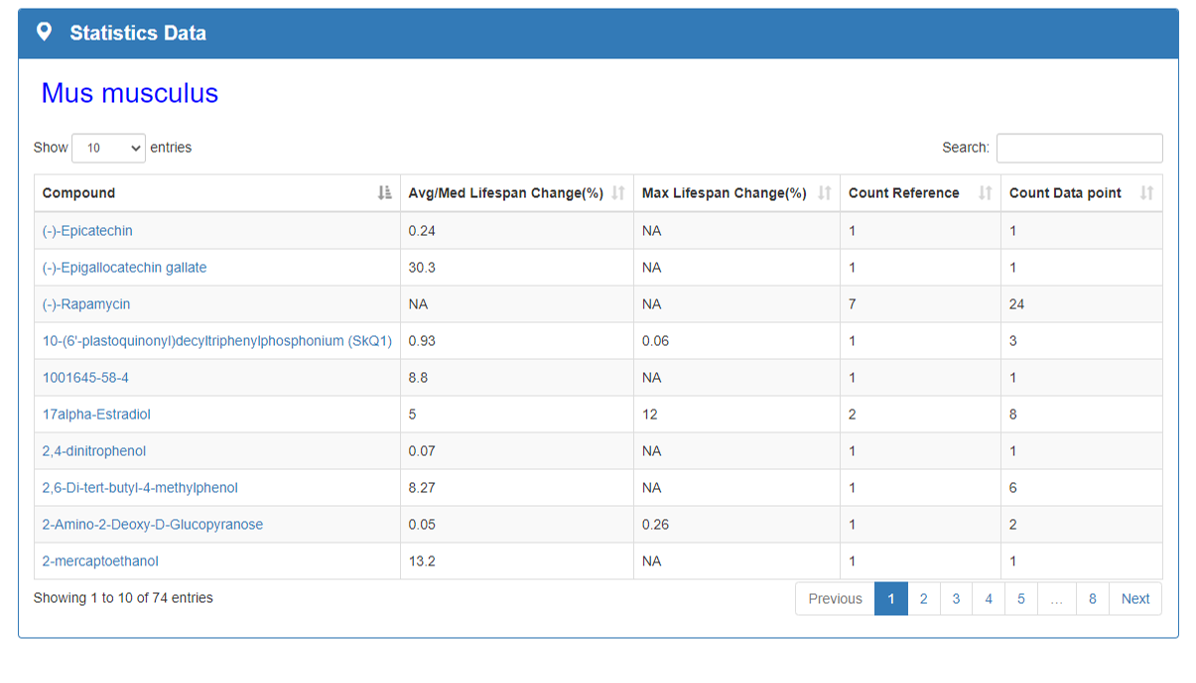
Task: Sort by Compound column sort icon
Action: click(385, 193)
